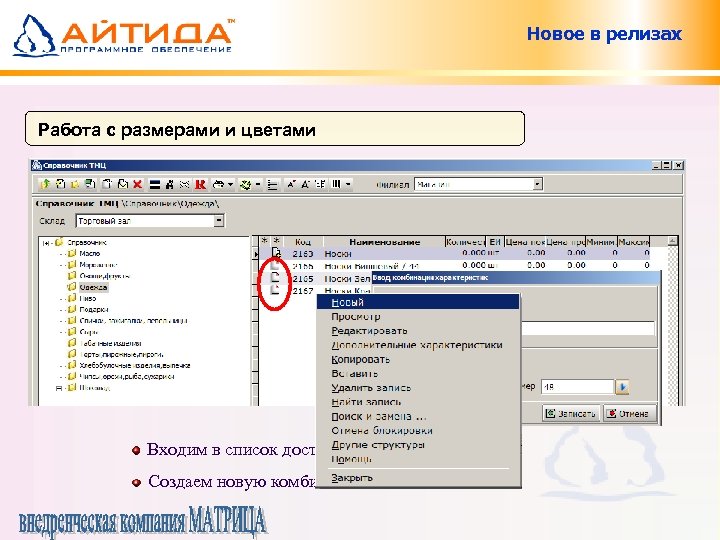Open the dropdown arrow next to the printer icon

(230, 185)
